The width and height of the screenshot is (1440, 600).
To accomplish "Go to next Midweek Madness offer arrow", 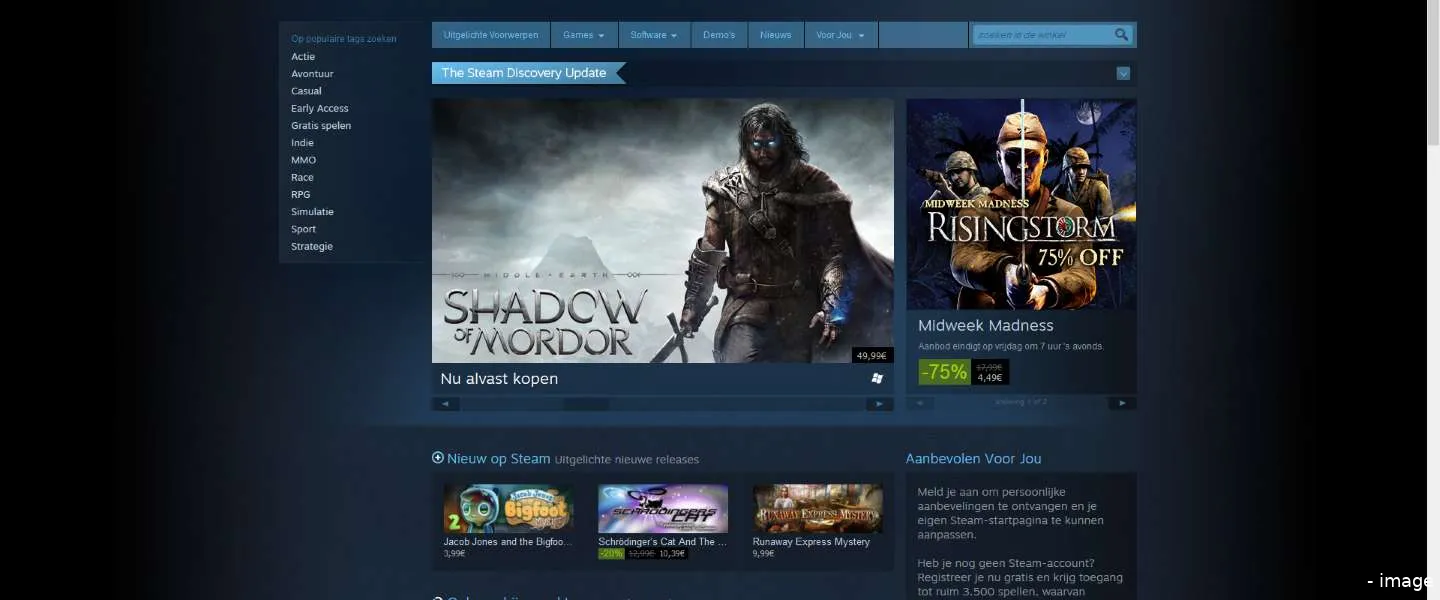I will click(x=1122, y=403).
